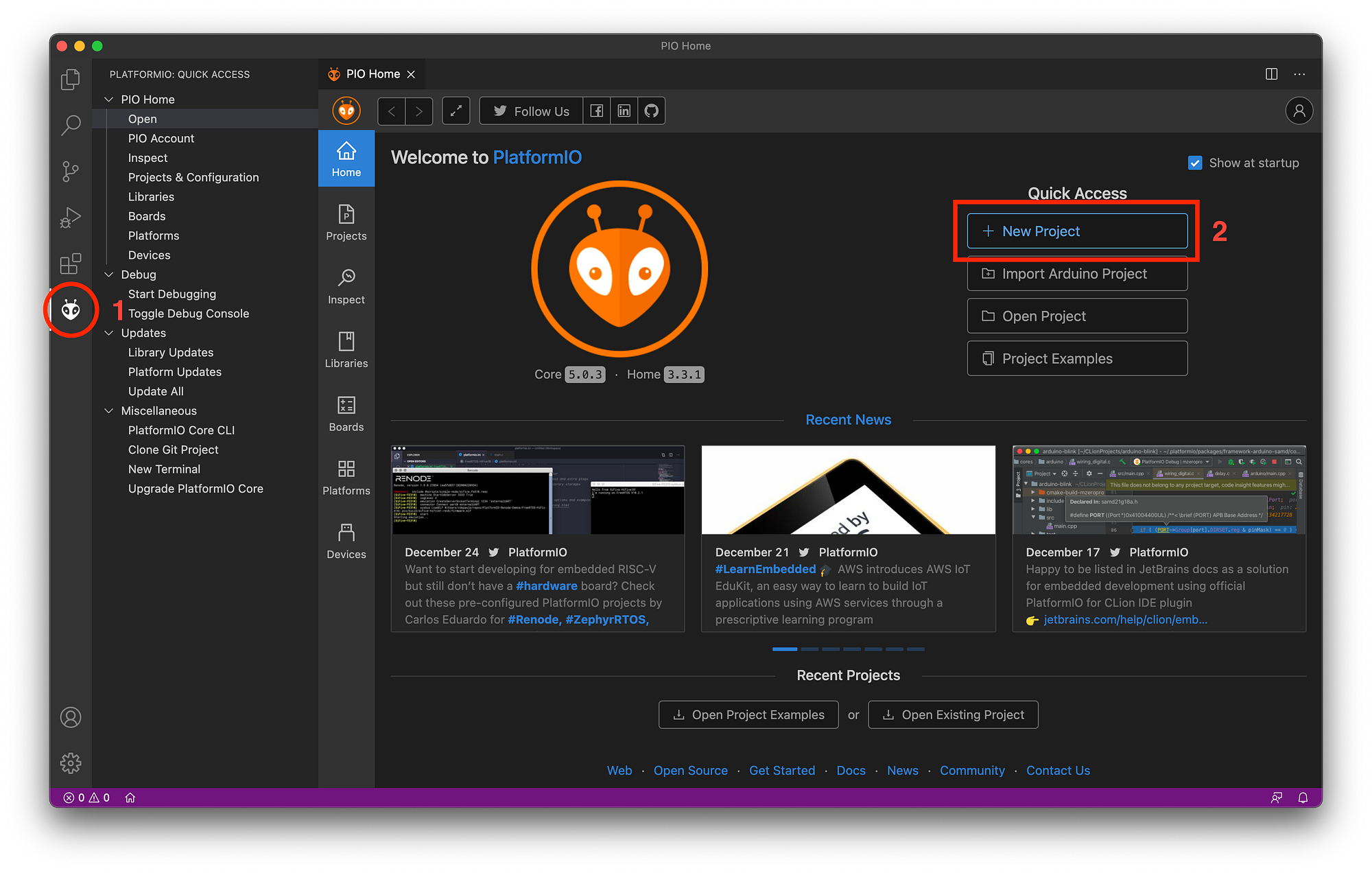
Task: Open the notifications bell in status bar
Action: click(1303, 798)
